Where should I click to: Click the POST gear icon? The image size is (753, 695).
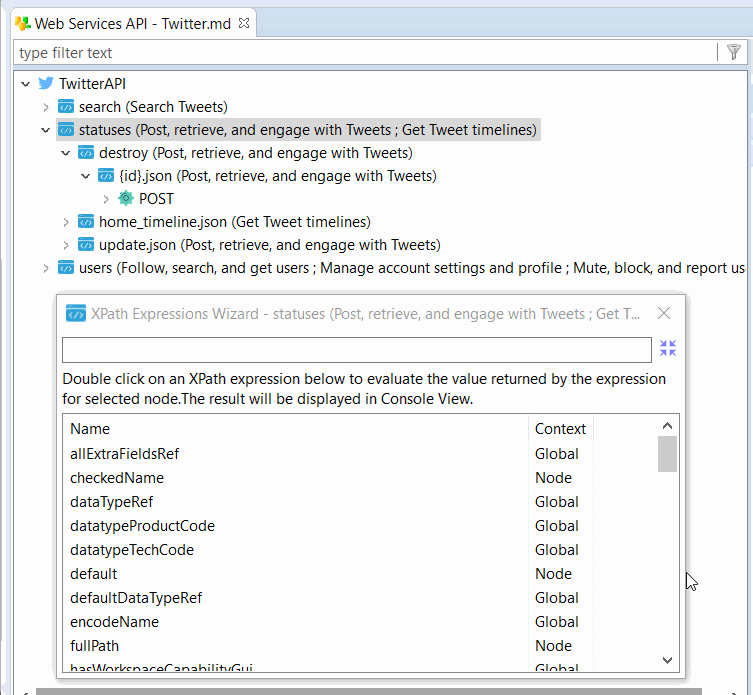pos(126,198)
